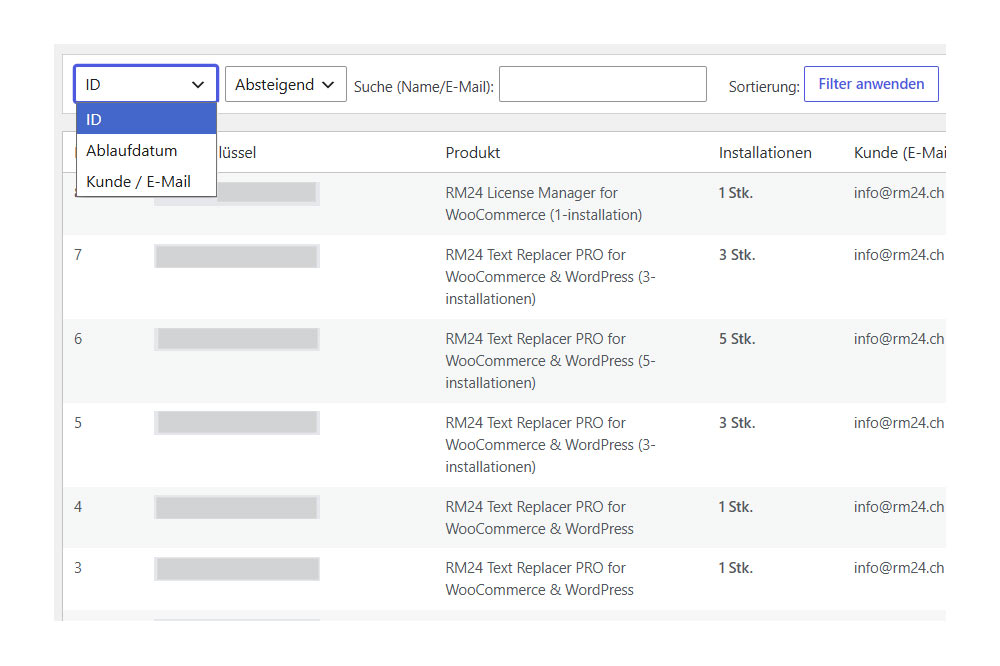Choose the highlighted ID option in the list
Viewport: 1000px width, 666px height.
(146, 119)
